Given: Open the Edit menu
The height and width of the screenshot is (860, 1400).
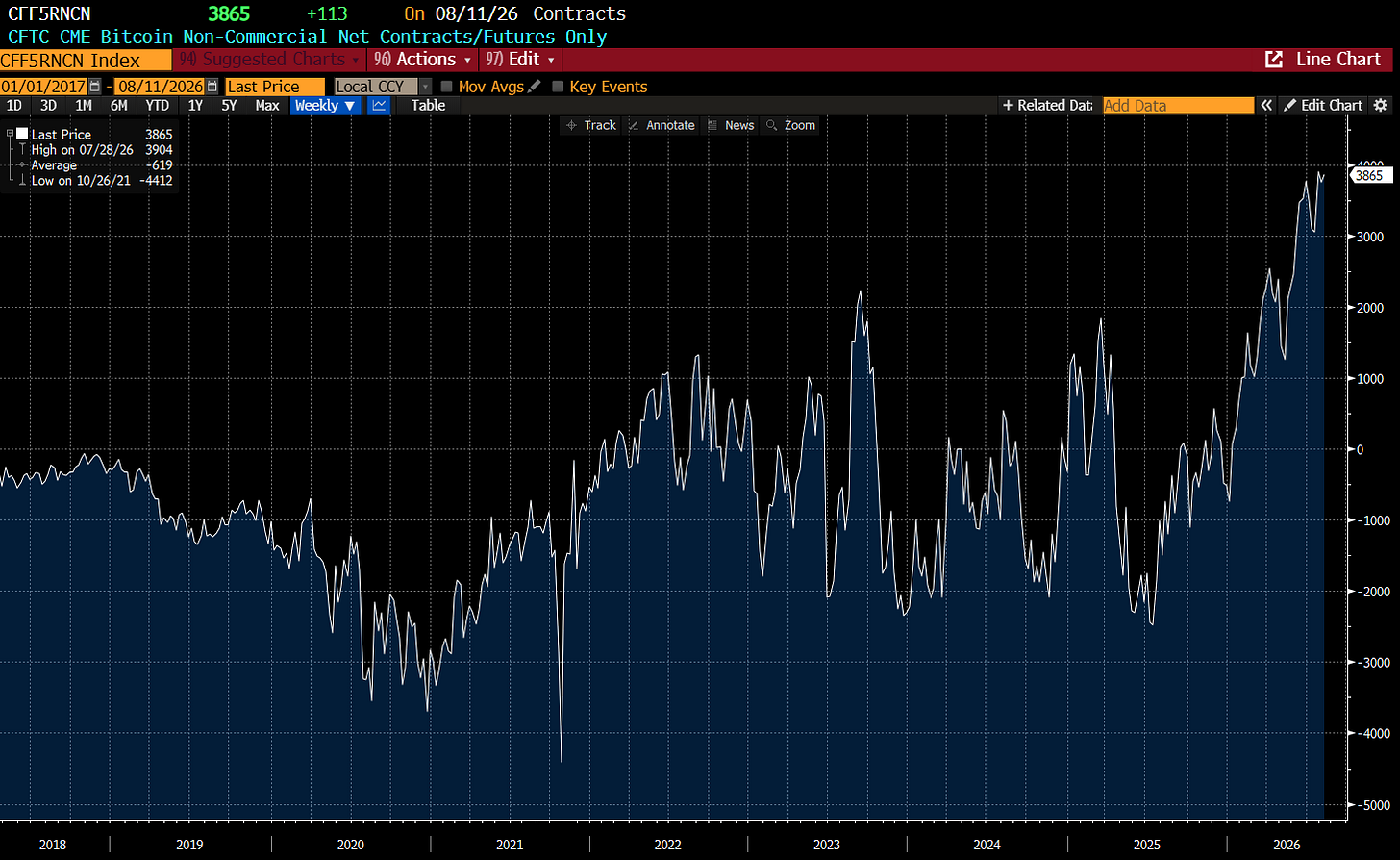Looking at the screenshot, I should point(520,60).
